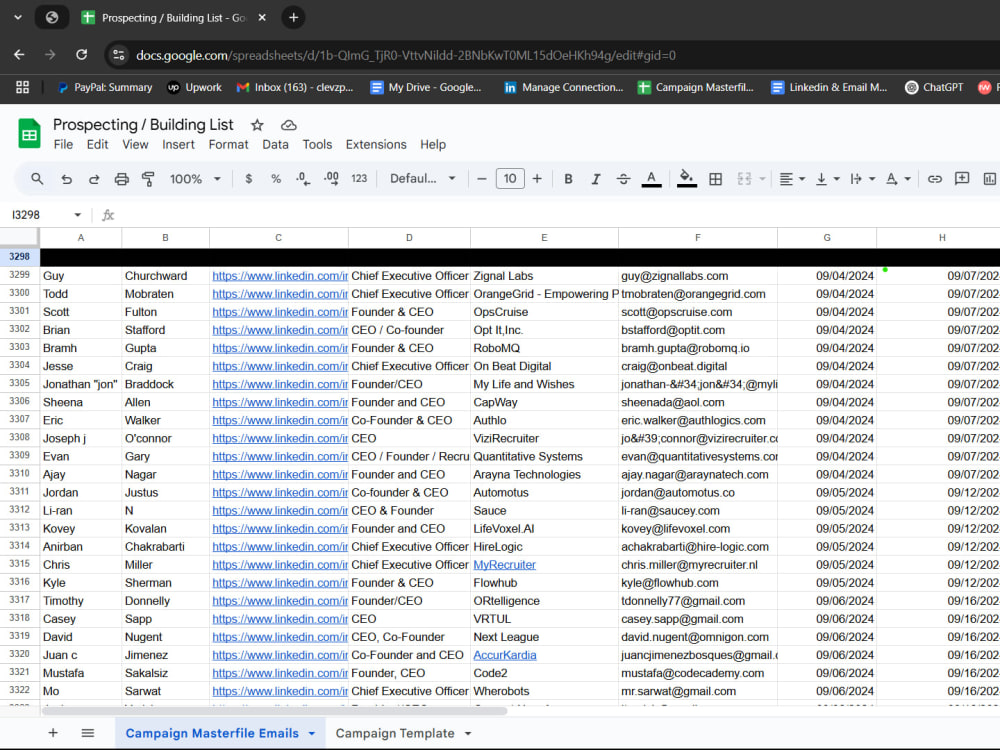This screenshot has width=1000, height=750.
Task: Go back in browser
Action: [x=19, y=55]
